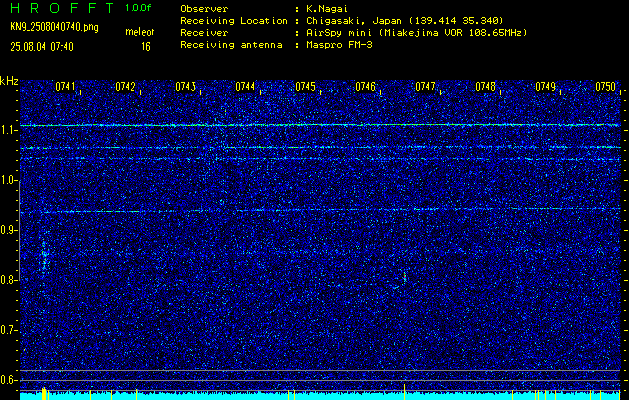This screenshot has width=629, height=400.
Task: Click the kHz axis unit label
Action: click(x=9, y=81)
